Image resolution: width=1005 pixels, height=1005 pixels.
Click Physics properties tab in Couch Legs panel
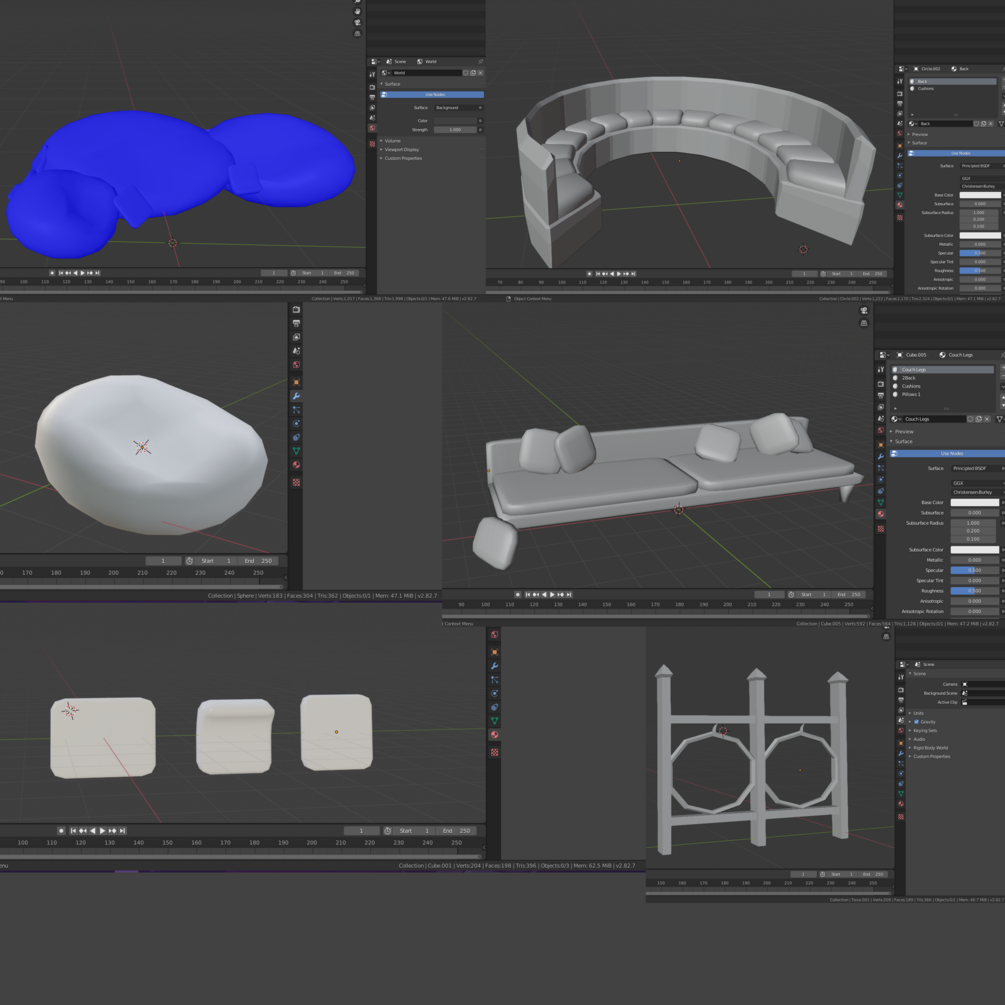point(881,479)
